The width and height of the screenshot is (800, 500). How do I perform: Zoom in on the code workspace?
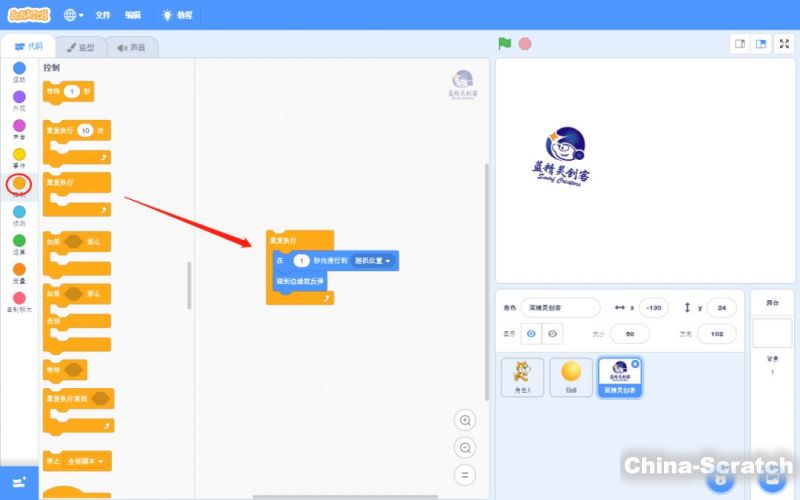tap(464, 420)
